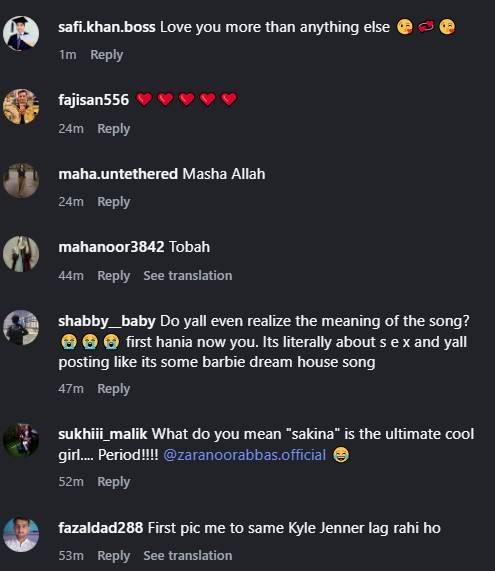This screenshot has height=571, width=495.
Task: Reply to safi.khan.boss comment
Action: 106,55
